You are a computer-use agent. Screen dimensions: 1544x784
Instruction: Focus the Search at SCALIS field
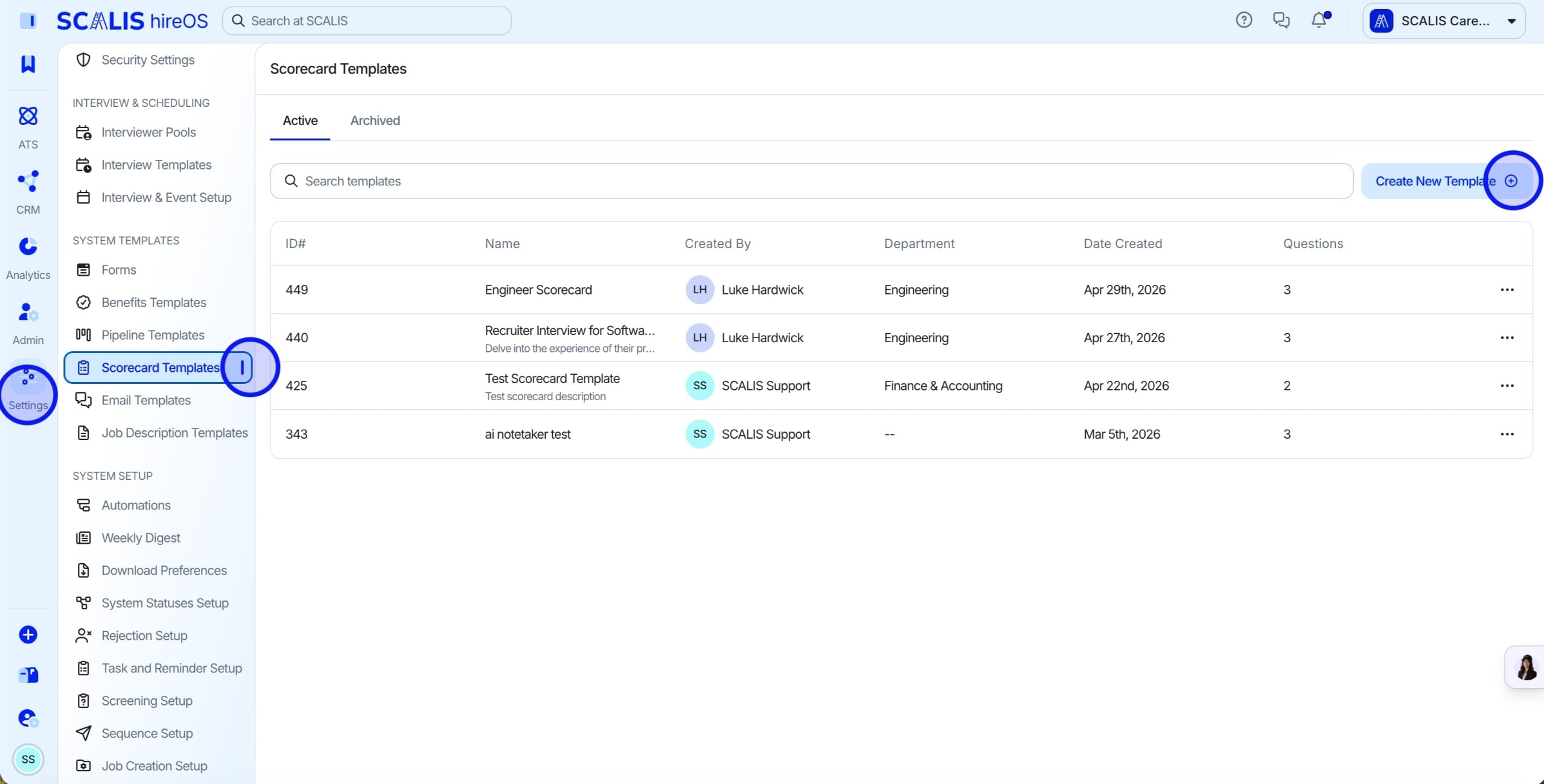(366, 21)
